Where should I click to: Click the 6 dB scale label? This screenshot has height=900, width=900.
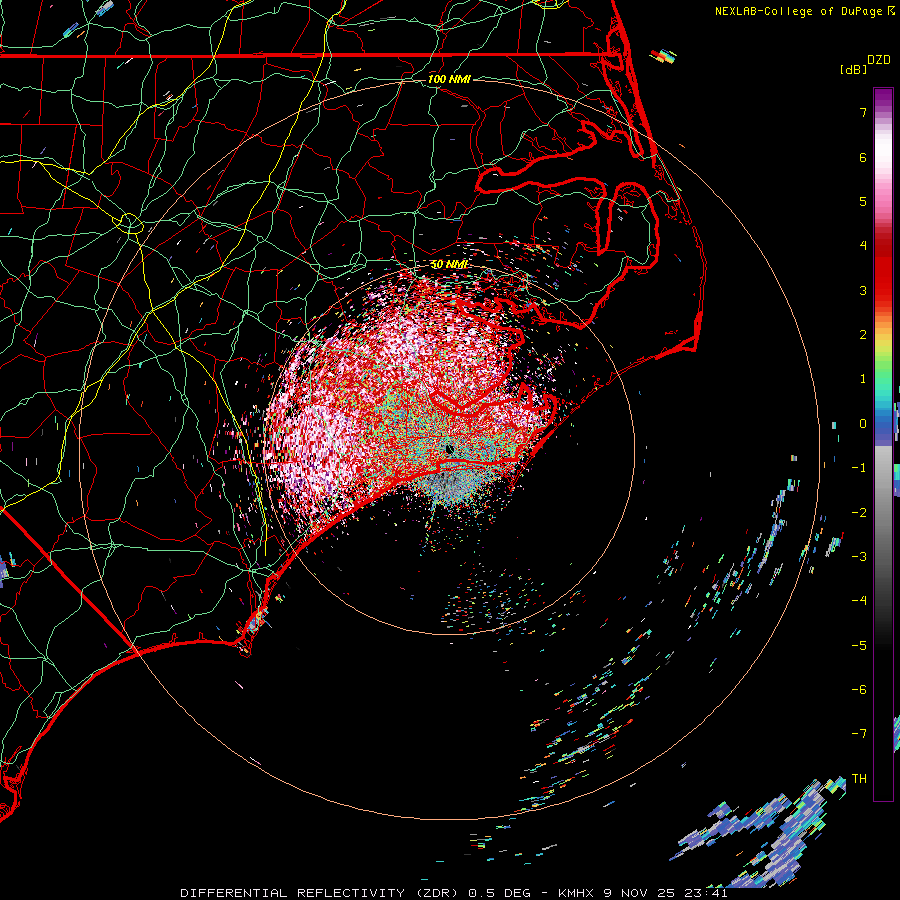tap(863, 157)
